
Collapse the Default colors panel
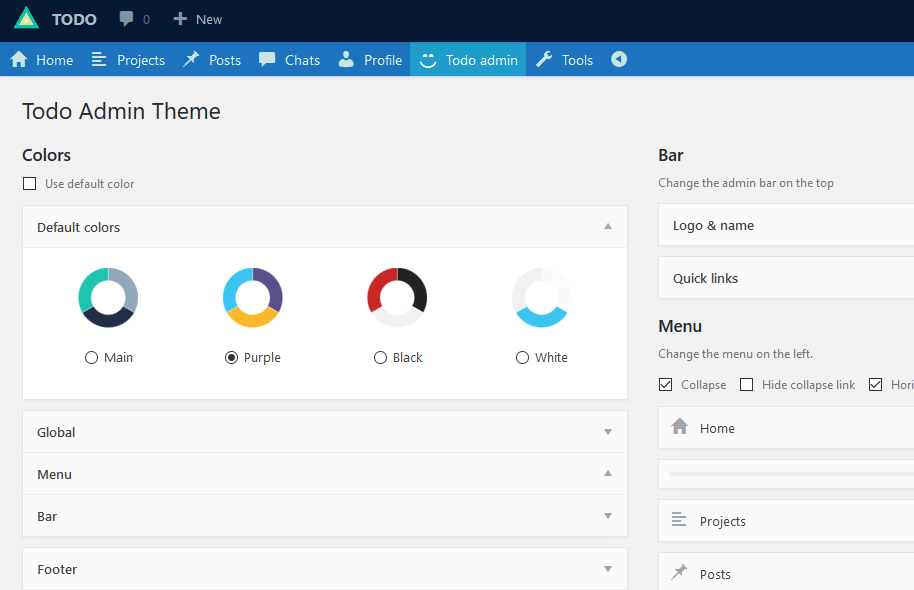tap(607, 227)
